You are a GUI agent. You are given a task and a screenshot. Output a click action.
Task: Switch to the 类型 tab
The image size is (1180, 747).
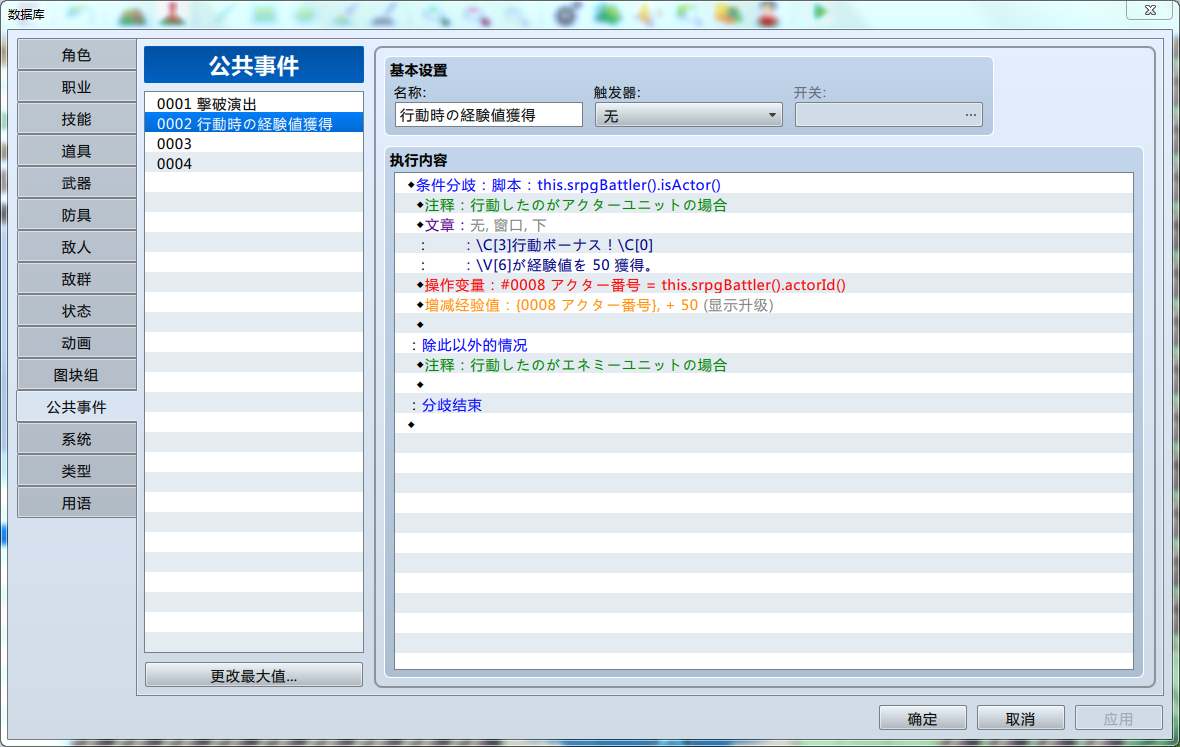point(77,471)
